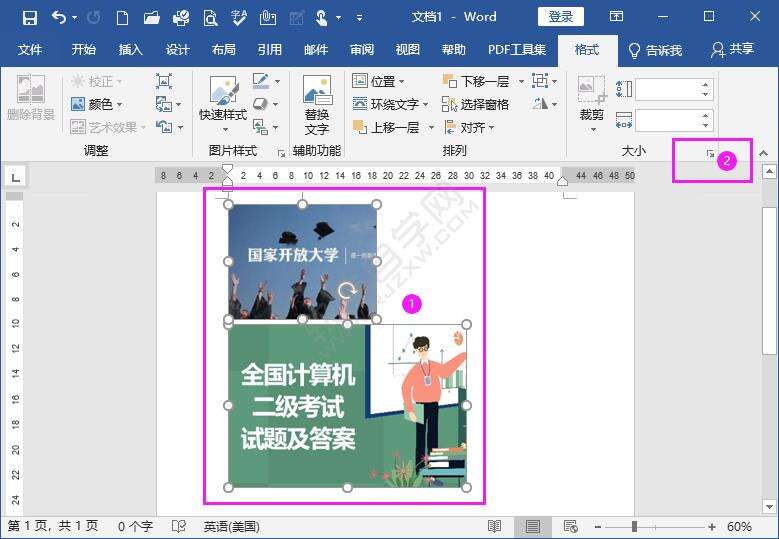Click the paperclip attachment icon in quick access toolbar

click(268, 18)
